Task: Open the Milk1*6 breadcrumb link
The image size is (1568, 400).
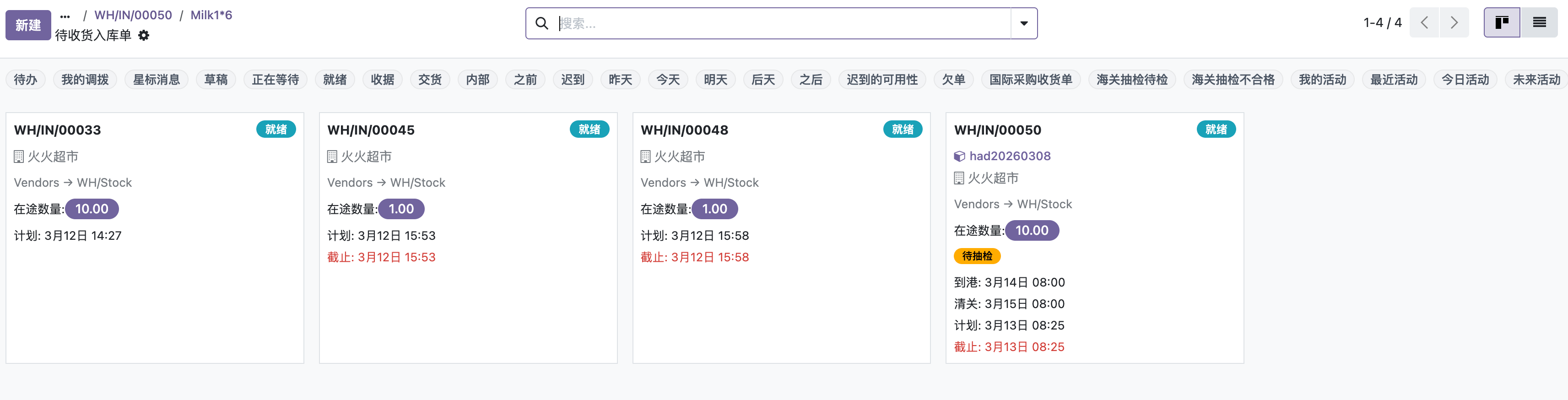Action: pyautogui.click(x=211, y=15)
